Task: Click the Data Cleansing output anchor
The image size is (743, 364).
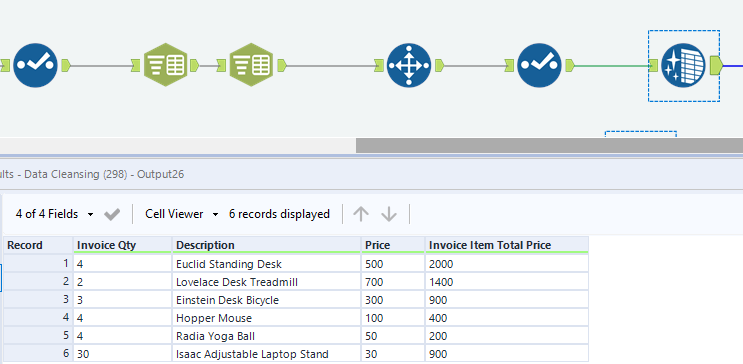Action: pos(716,65)
